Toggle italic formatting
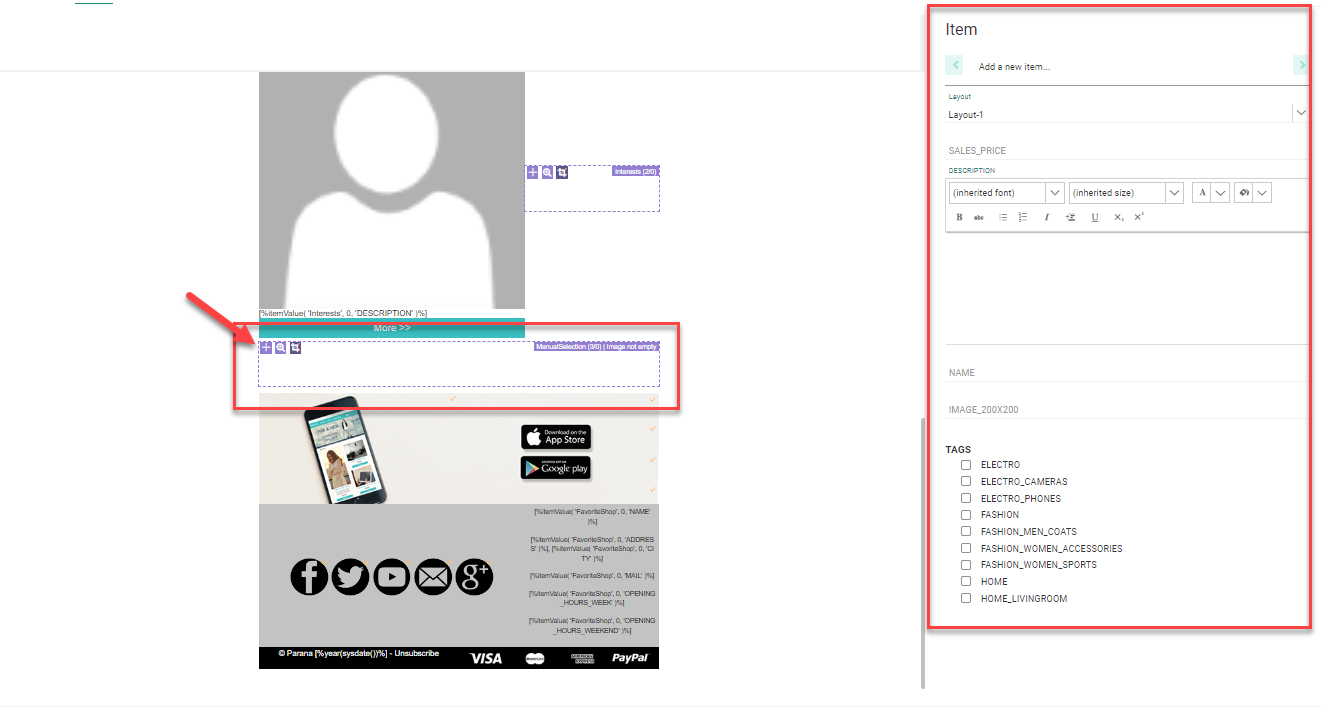 pyautogui.click(x=1047, y=217)
